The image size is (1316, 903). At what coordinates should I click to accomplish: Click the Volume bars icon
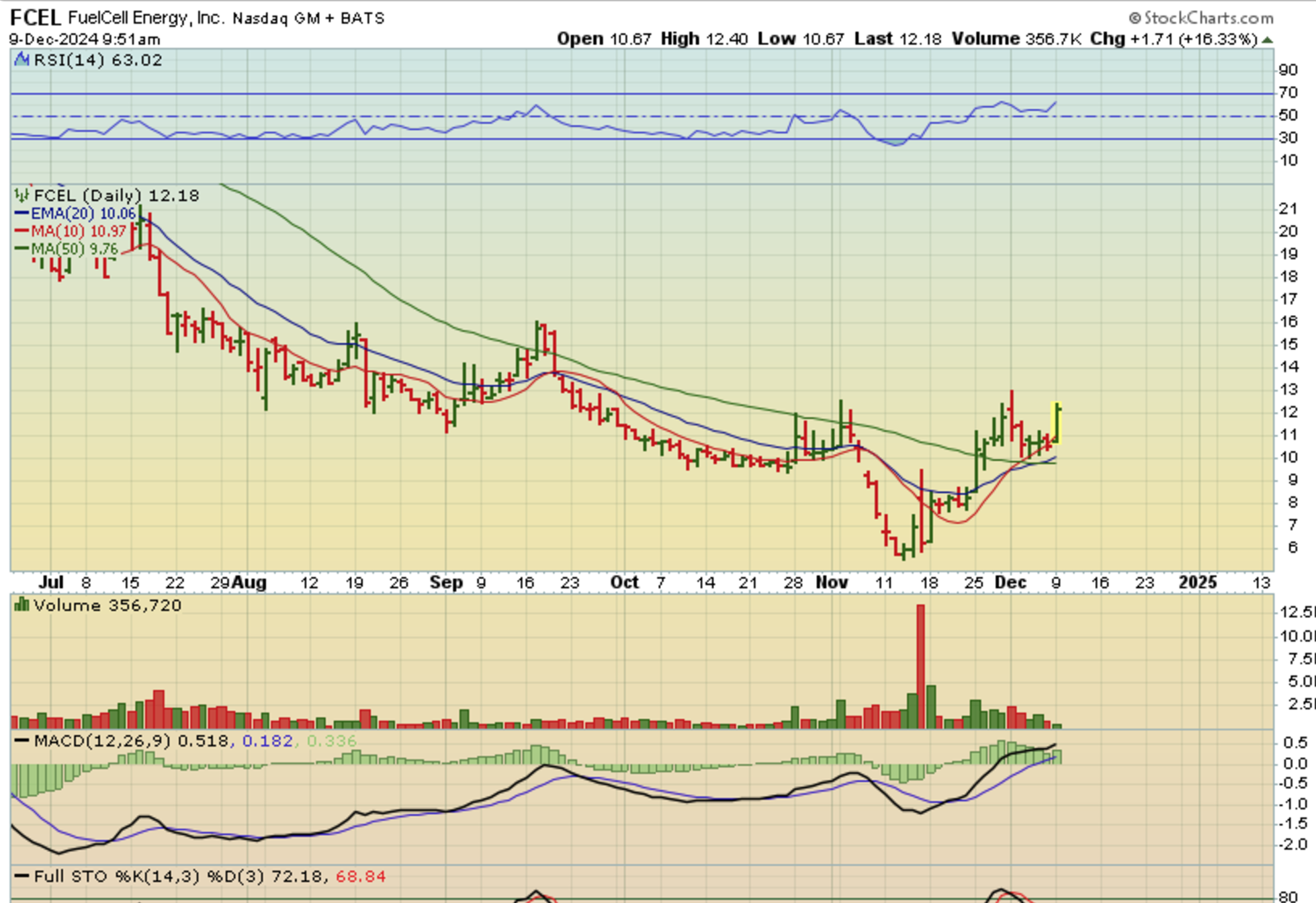point(21,605)
